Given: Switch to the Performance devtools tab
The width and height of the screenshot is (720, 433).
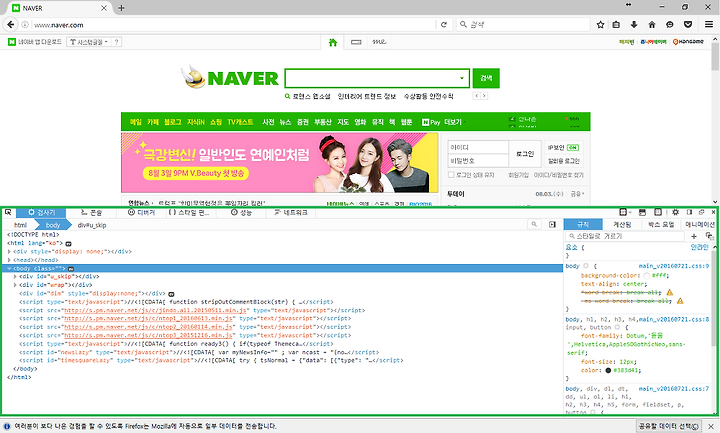Looking at the screenshot, I should [242, 213].
